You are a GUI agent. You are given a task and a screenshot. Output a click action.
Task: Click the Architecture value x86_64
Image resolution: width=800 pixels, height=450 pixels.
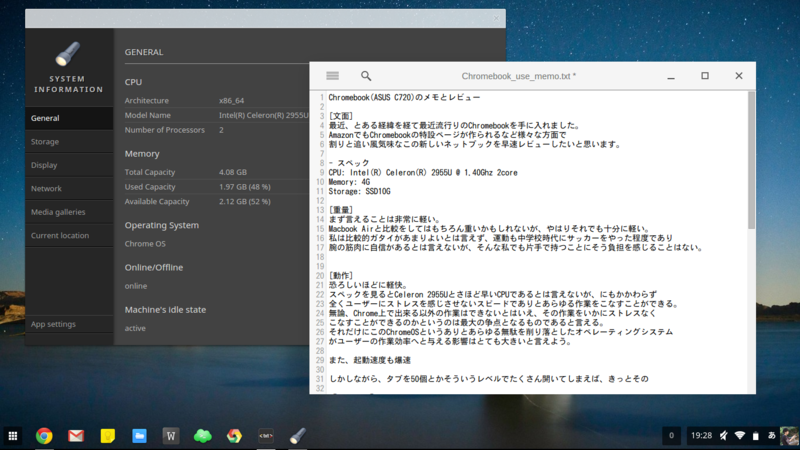232,101
